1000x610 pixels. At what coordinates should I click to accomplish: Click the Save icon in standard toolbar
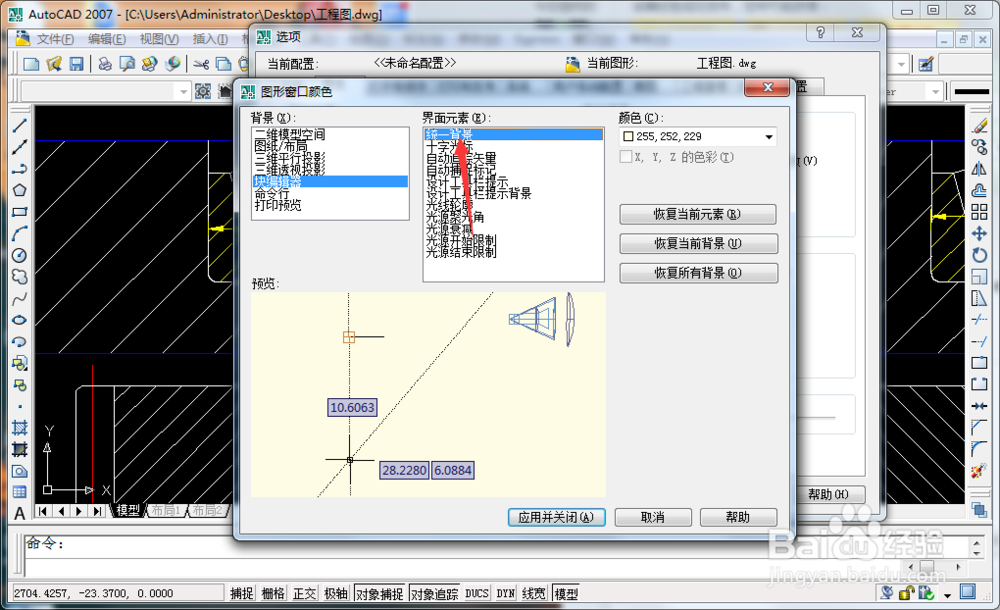pos(77,64)
